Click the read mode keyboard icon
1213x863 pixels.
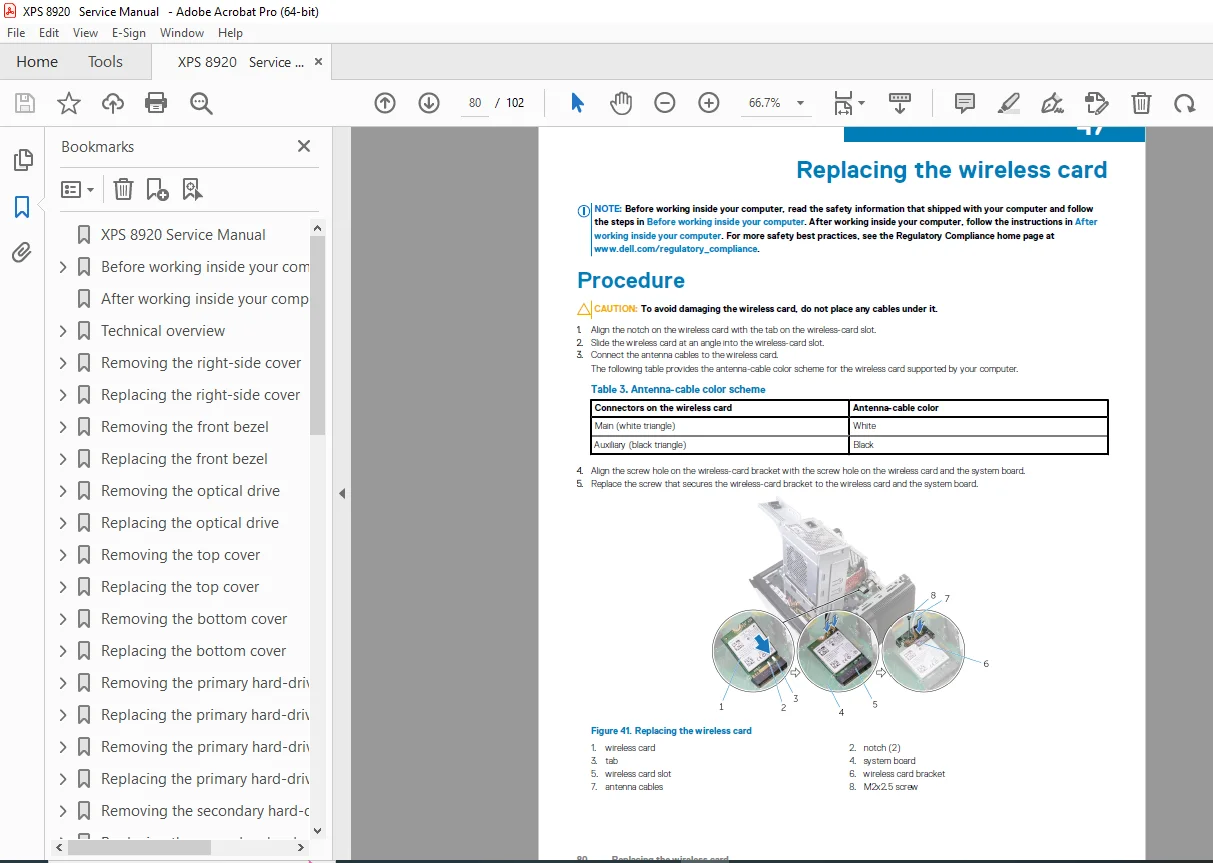tap(900, 103)
